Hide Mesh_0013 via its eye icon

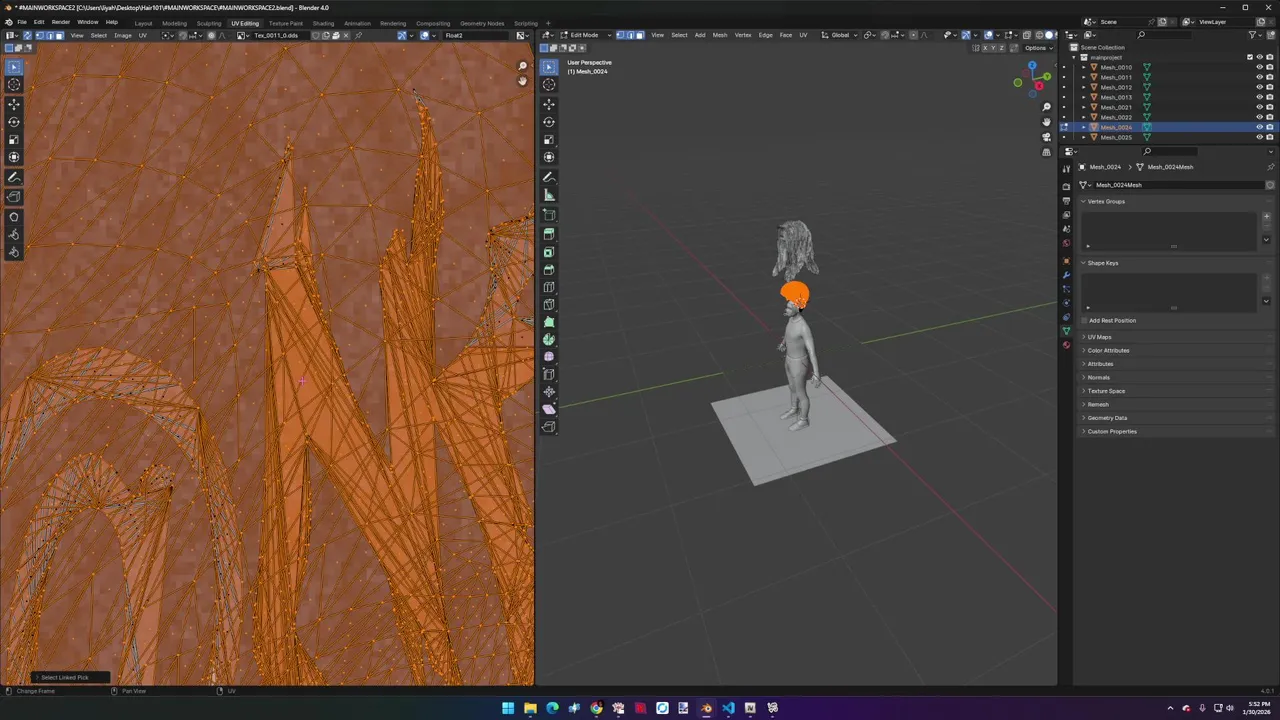[x=1259, y=97]
